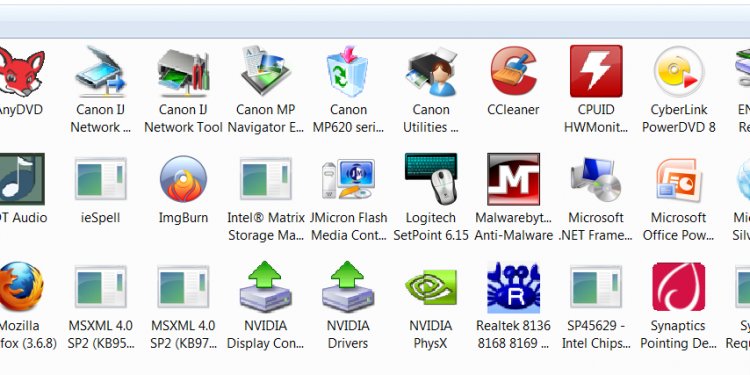
Task: Click the Mozilla Firefox (3.6.8) icon
Action: (22, 287)
